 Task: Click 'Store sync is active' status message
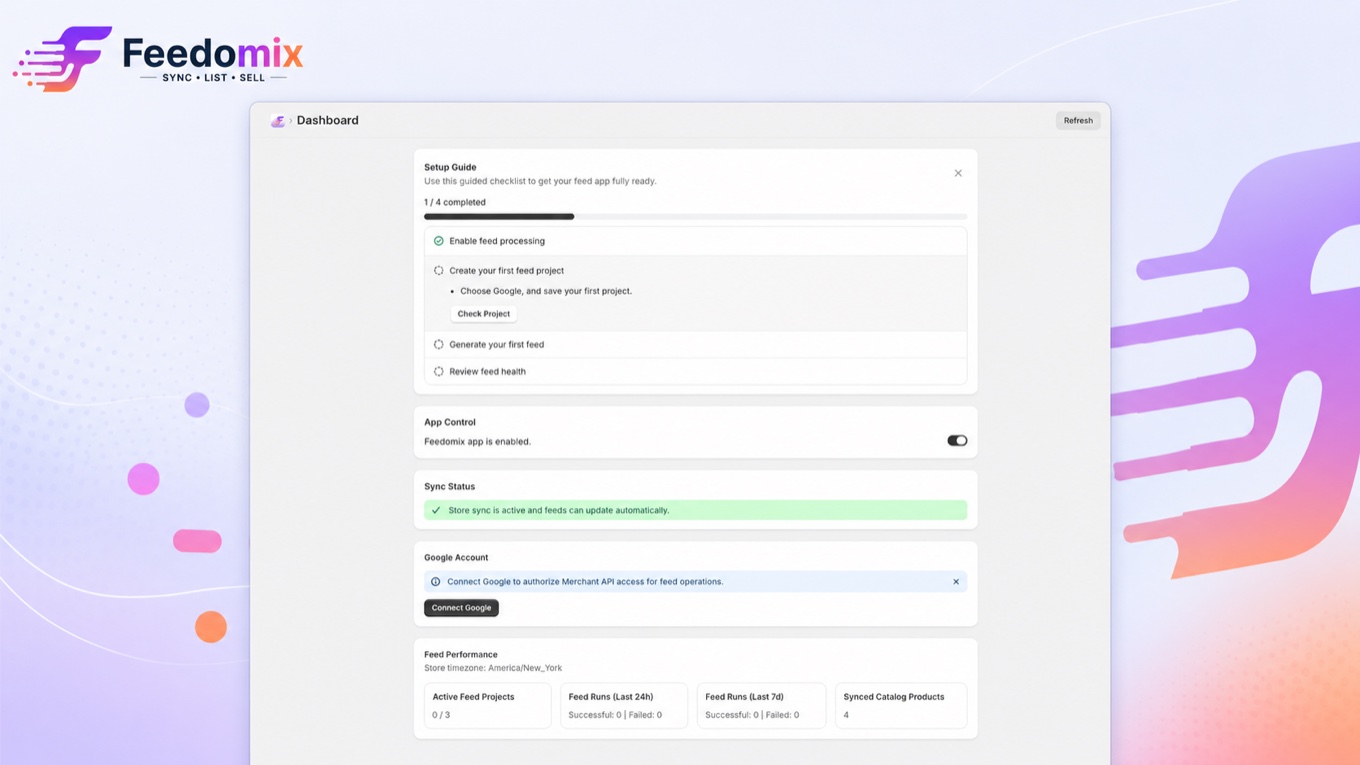(x=559, y=510)
